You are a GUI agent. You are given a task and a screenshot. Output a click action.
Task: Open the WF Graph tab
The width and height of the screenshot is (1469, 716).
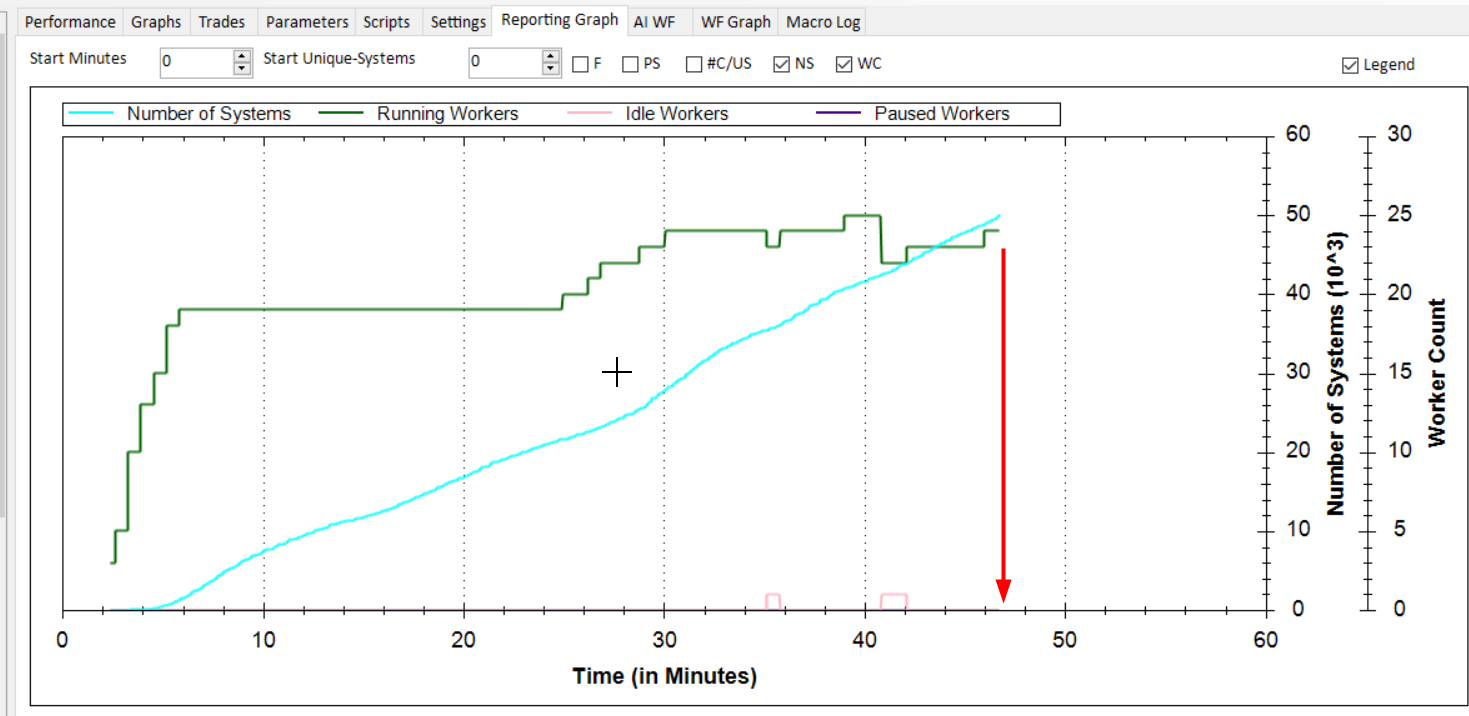tap(736, 22)
